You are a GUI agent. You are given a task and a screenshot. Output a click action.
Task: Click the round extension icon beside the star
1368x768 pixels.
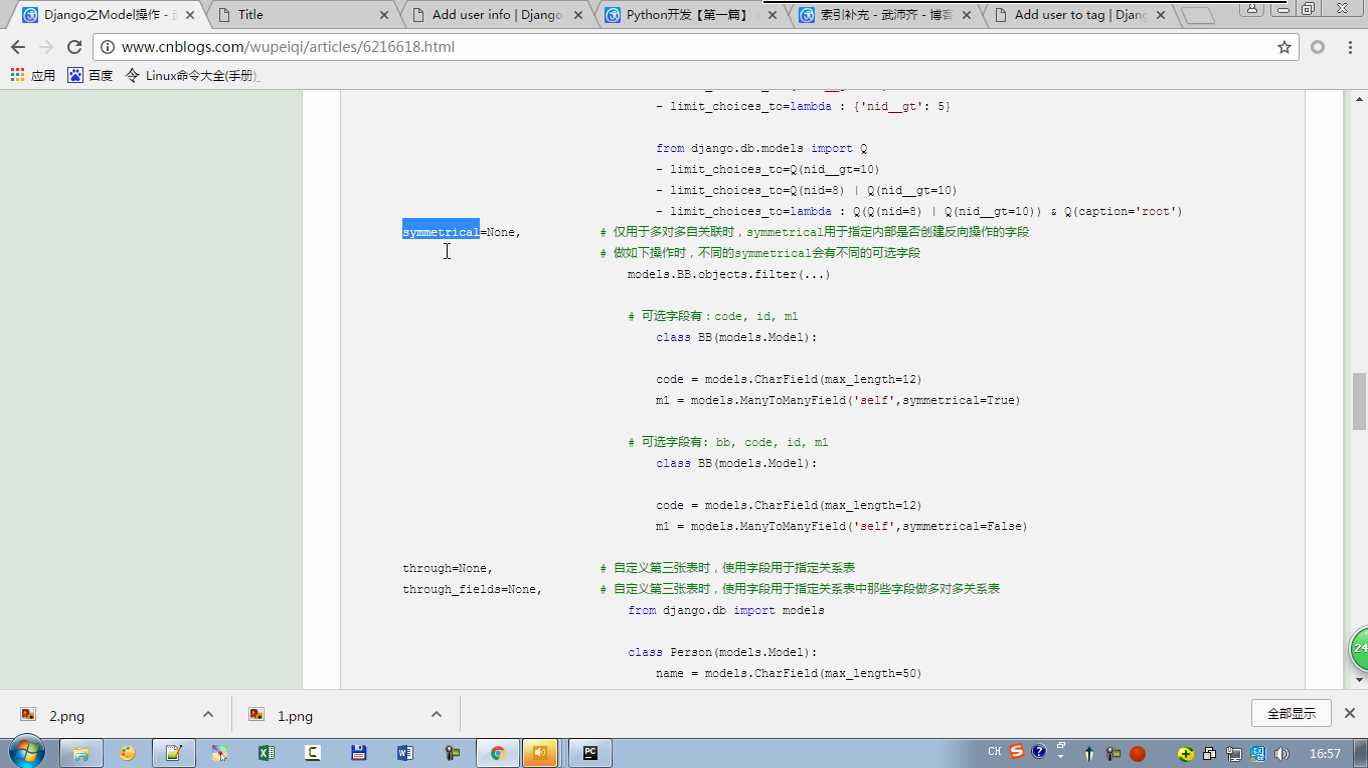1317,47
